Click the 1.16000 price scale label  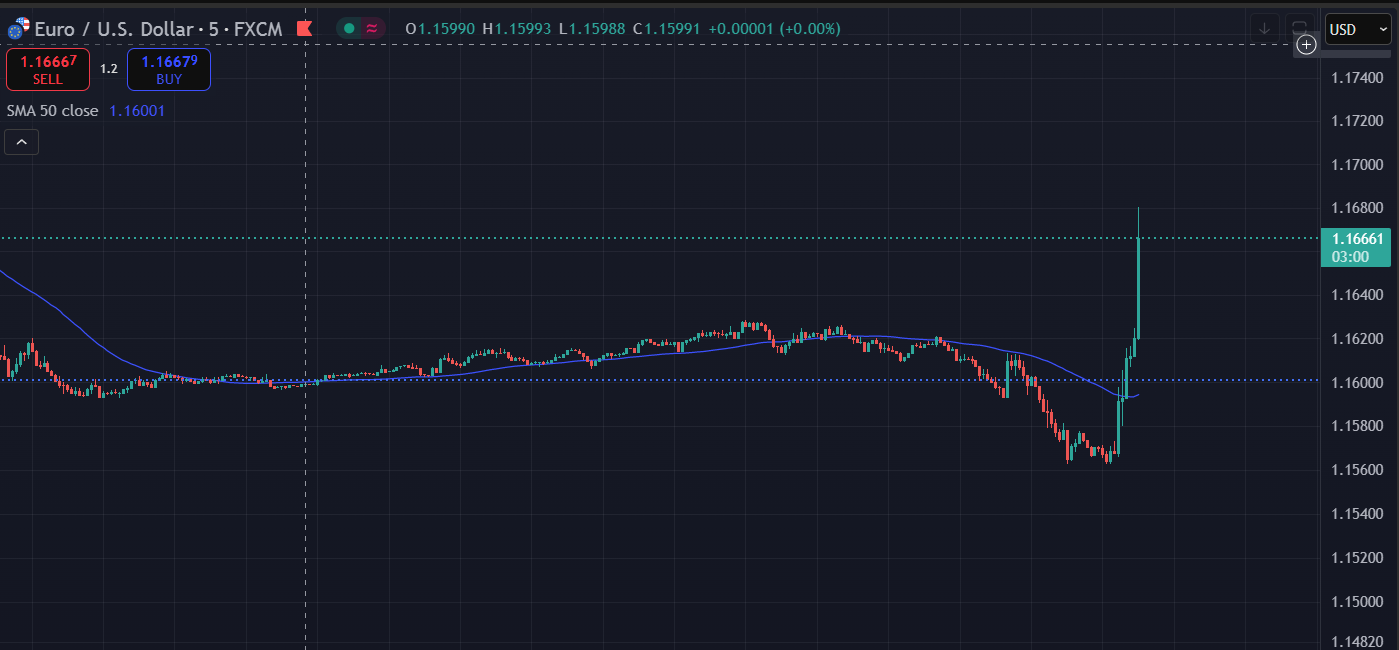tap(1358, 383)
